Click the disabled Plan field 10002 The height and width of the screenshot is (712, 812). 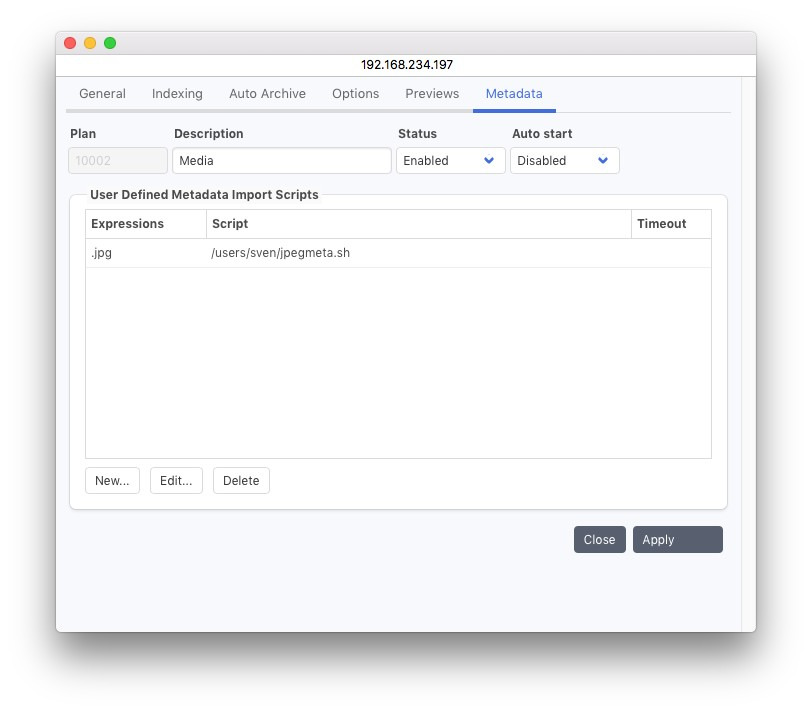[x=118, y=161]
